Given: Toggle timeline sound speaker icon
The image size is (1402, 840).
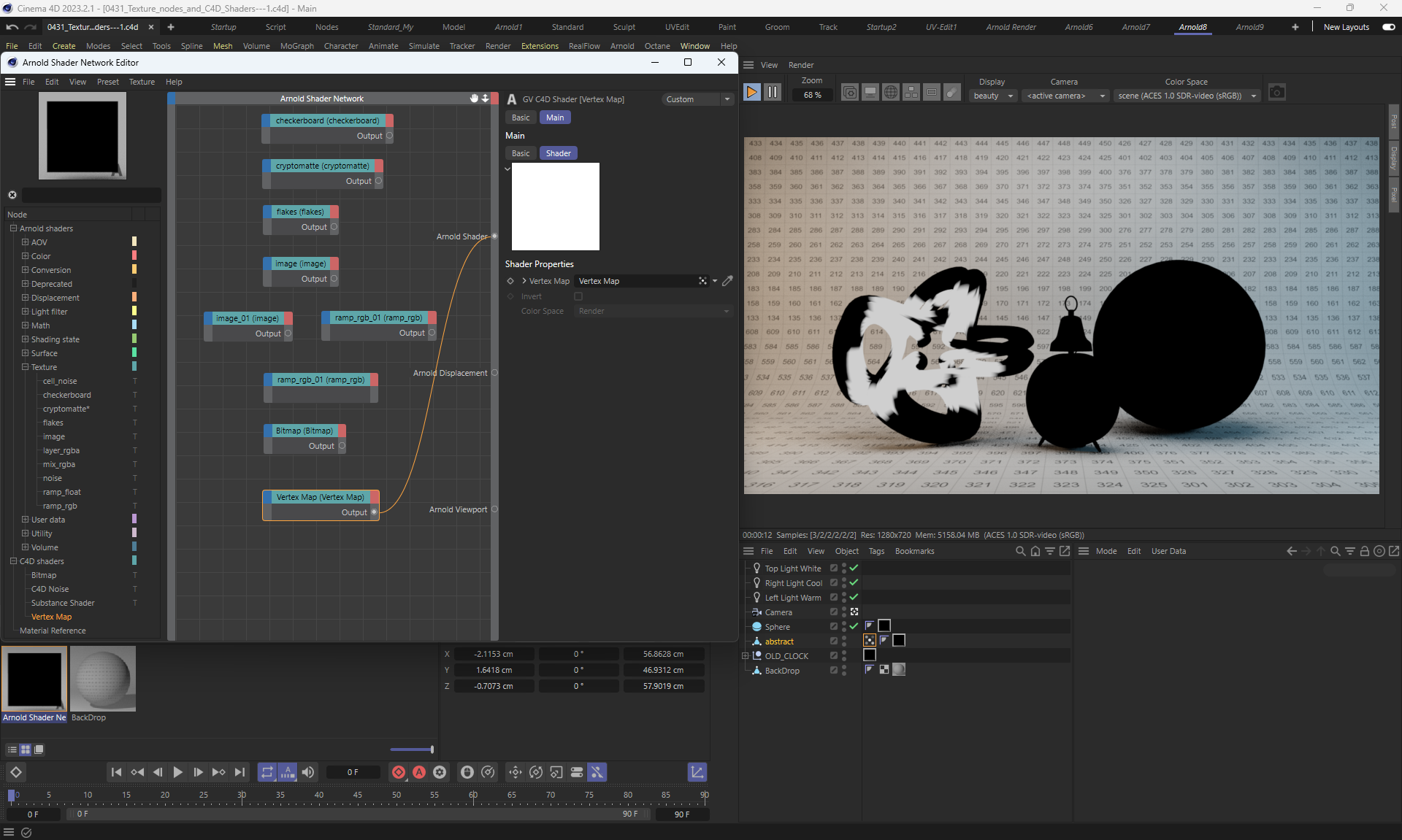Looking at the screenshot, I should point(308,772).
